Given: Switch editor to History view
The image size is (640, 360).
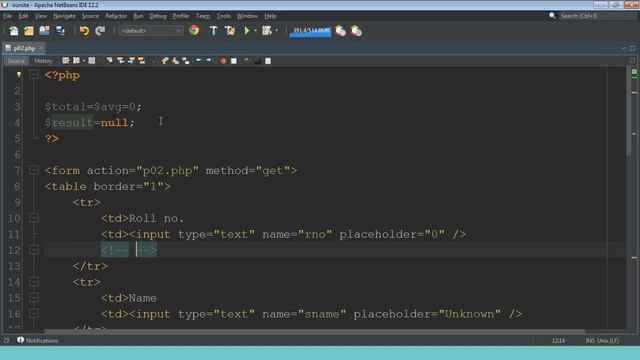Looking at the screenshot, I should point(43,61).
